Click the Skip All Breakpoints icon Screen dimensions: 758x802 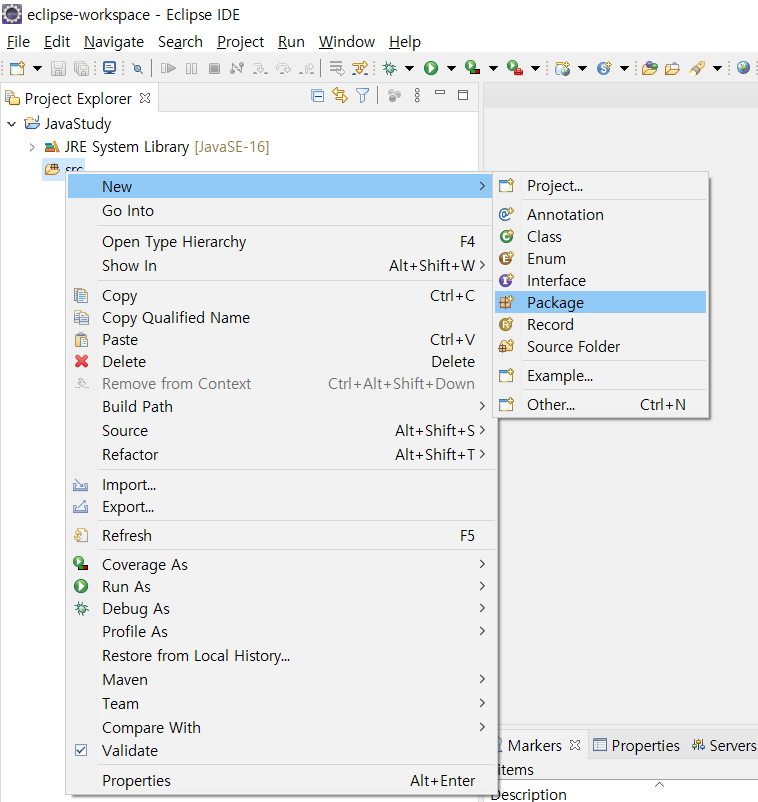tap(137, 68)
